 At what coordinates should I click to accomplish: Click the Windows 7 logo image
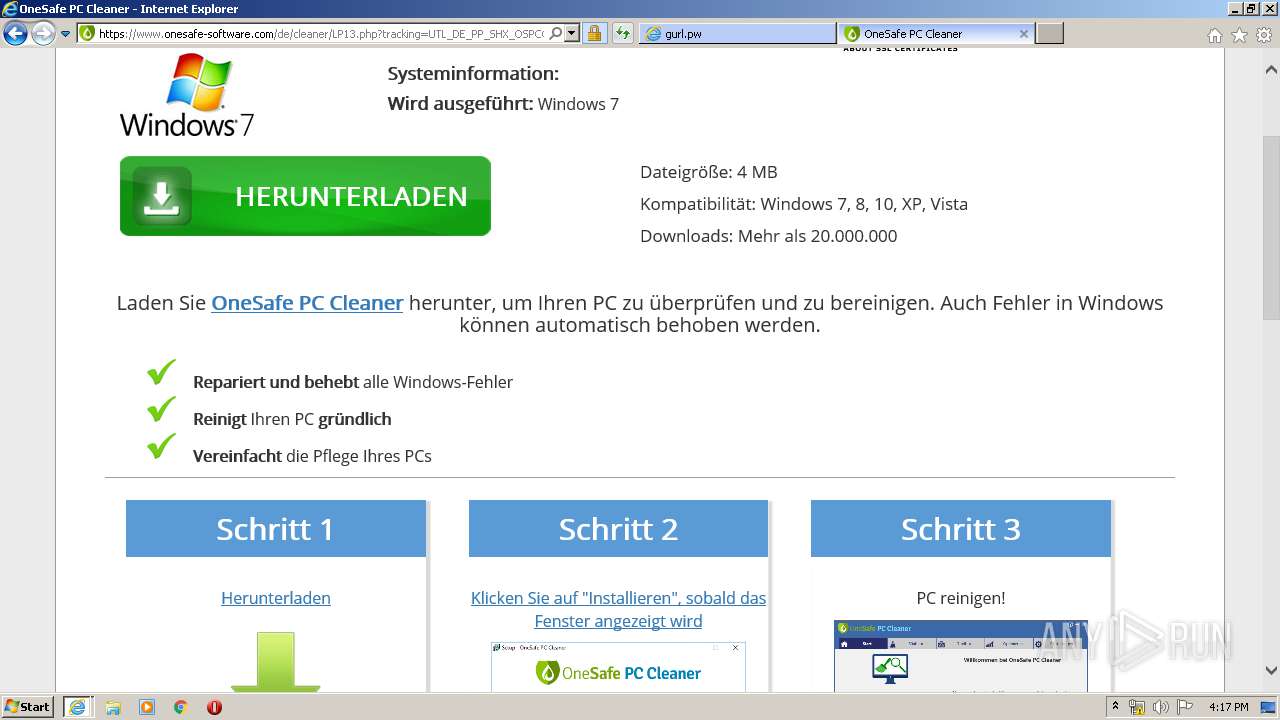(x=187, y=95)
